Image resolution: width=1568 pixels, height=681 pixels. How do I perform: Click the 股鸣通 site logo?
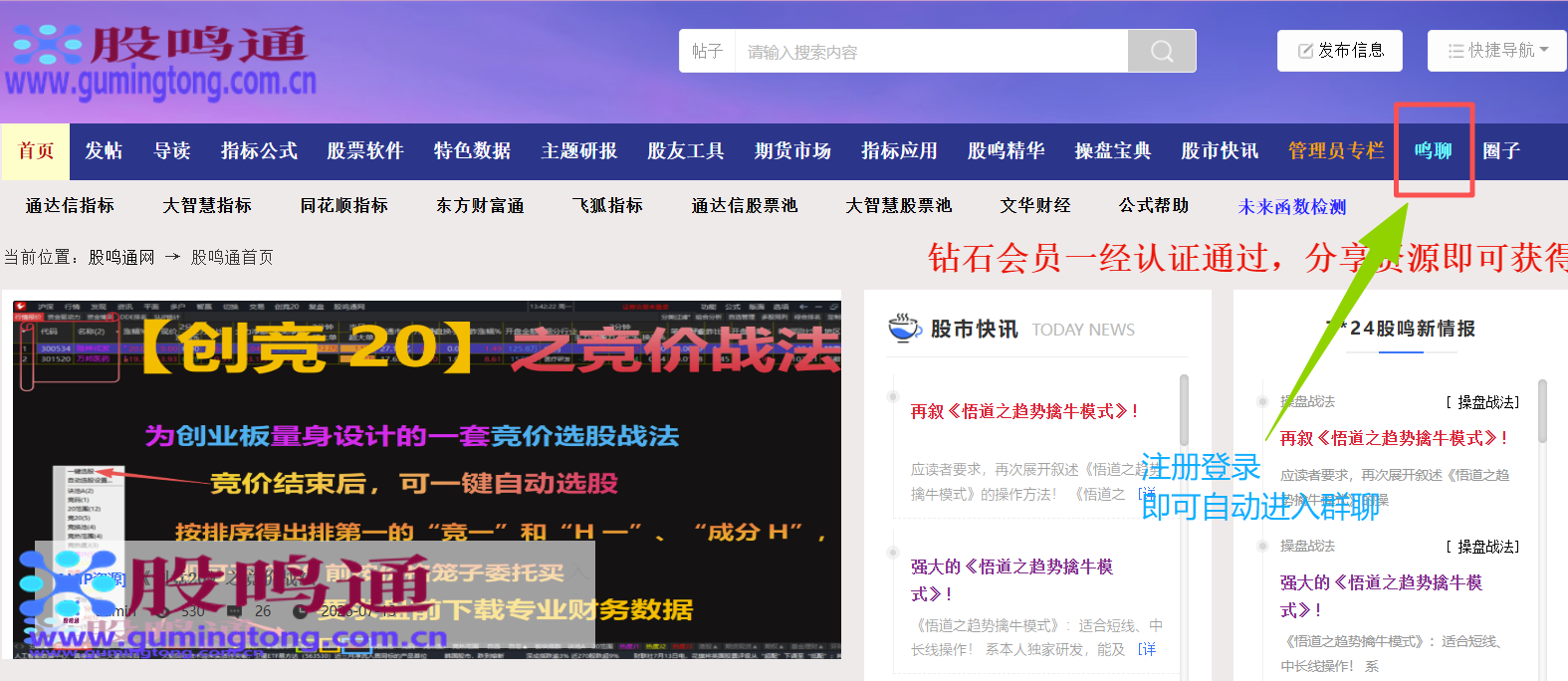[x=160, y=63]
